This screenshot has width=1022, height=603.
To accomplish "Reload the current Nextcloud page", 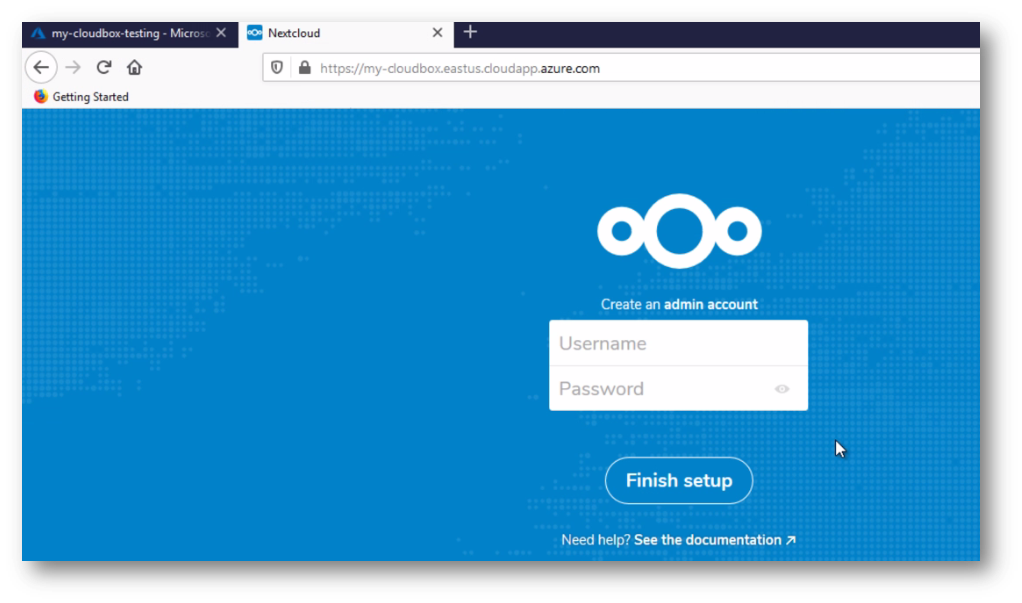I will (104, 67).
